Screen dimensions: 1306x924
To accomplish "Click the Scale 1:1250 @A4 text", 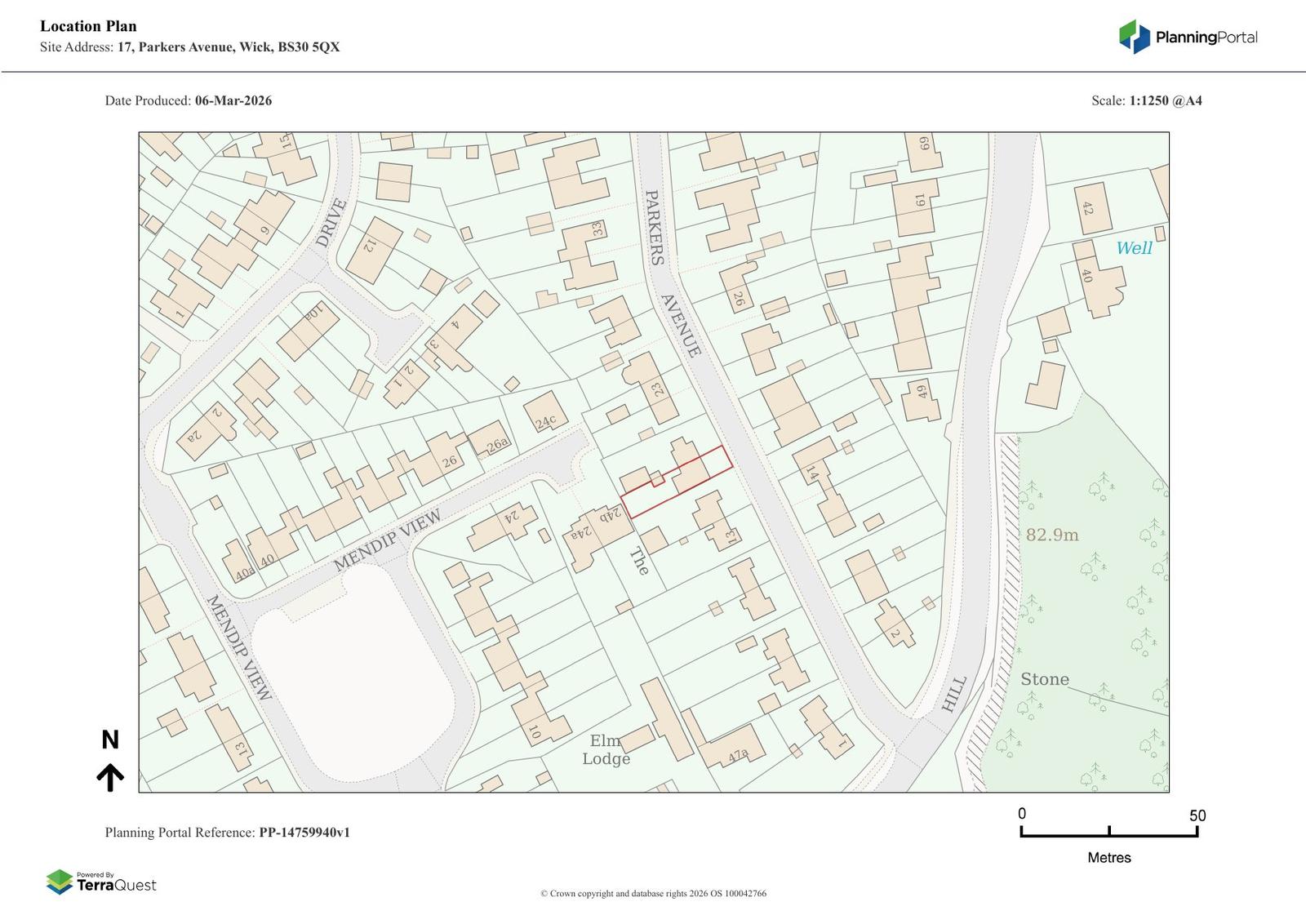I will point(1146,100).
